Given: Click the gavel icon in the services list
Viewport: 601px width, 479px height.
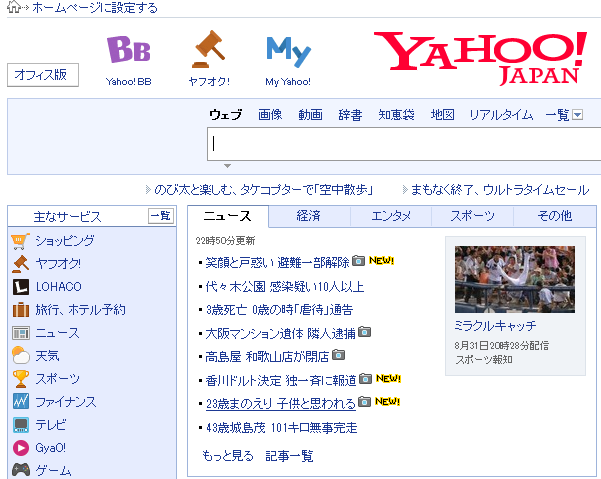Looking at the screenshot, I should pyautogui.click(x=20, y=264).
